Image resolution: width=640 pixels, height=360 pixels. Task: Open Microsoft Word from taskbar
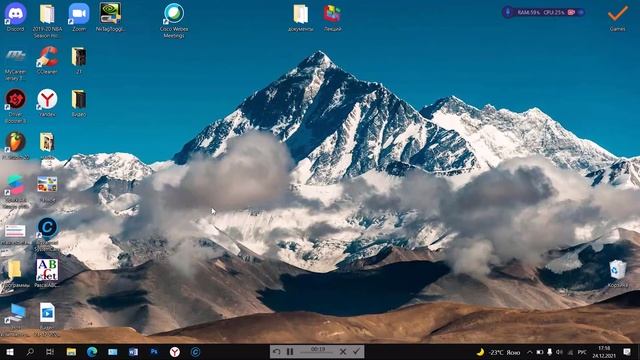point(133,352)
